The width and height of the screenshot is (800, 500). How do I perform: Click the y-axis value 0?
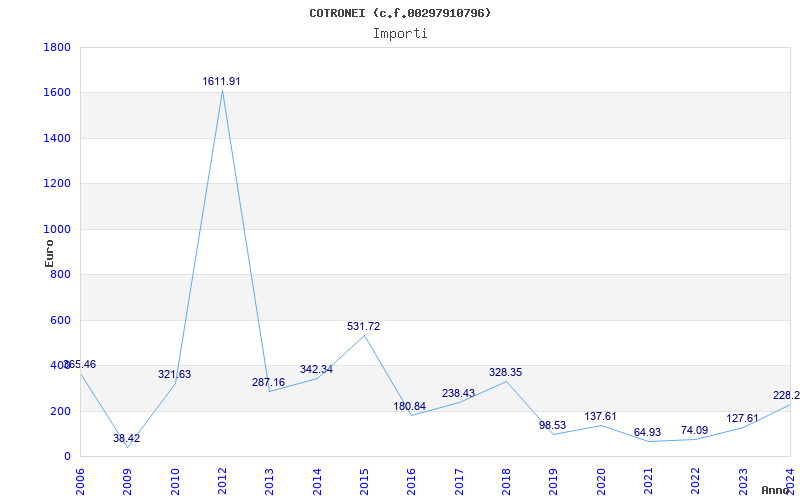click(67, 457)
